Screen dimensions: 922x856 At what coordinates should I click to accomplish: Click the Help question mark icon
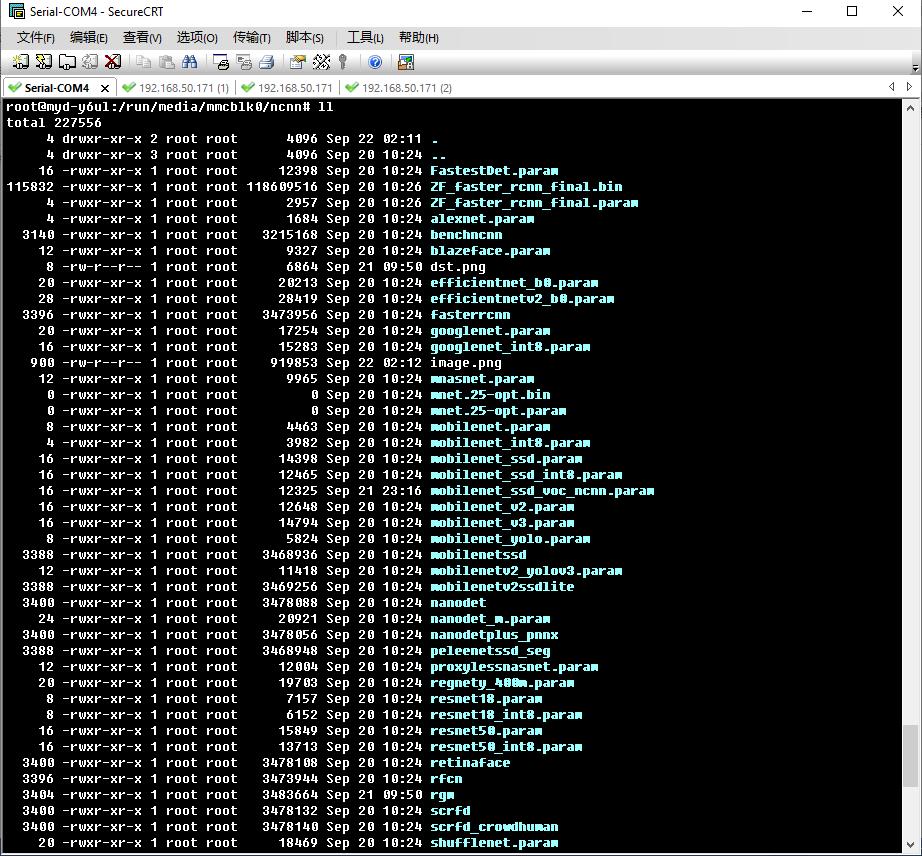tap(375, 62)
